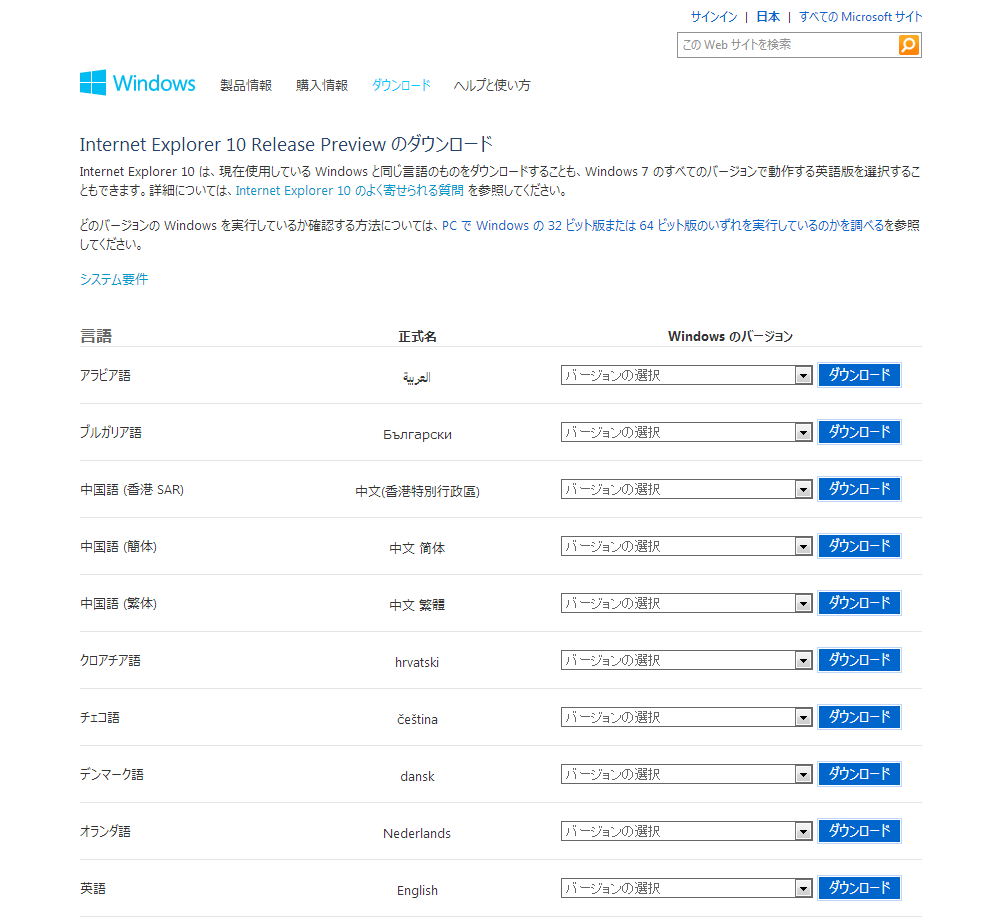
Task: Click the orange search magnifier icon
Action: coord(908,45)
